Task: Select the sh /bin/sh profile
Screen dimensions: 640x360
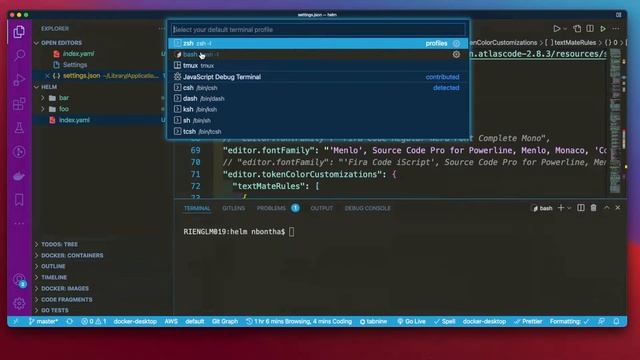Action: (318, 120)
